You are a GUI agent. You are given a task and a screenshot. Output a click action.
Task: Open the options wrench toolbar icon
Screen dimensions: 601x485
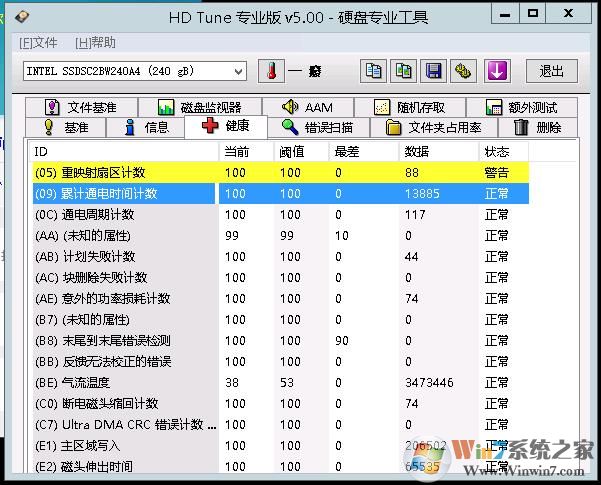pos(463,71)
